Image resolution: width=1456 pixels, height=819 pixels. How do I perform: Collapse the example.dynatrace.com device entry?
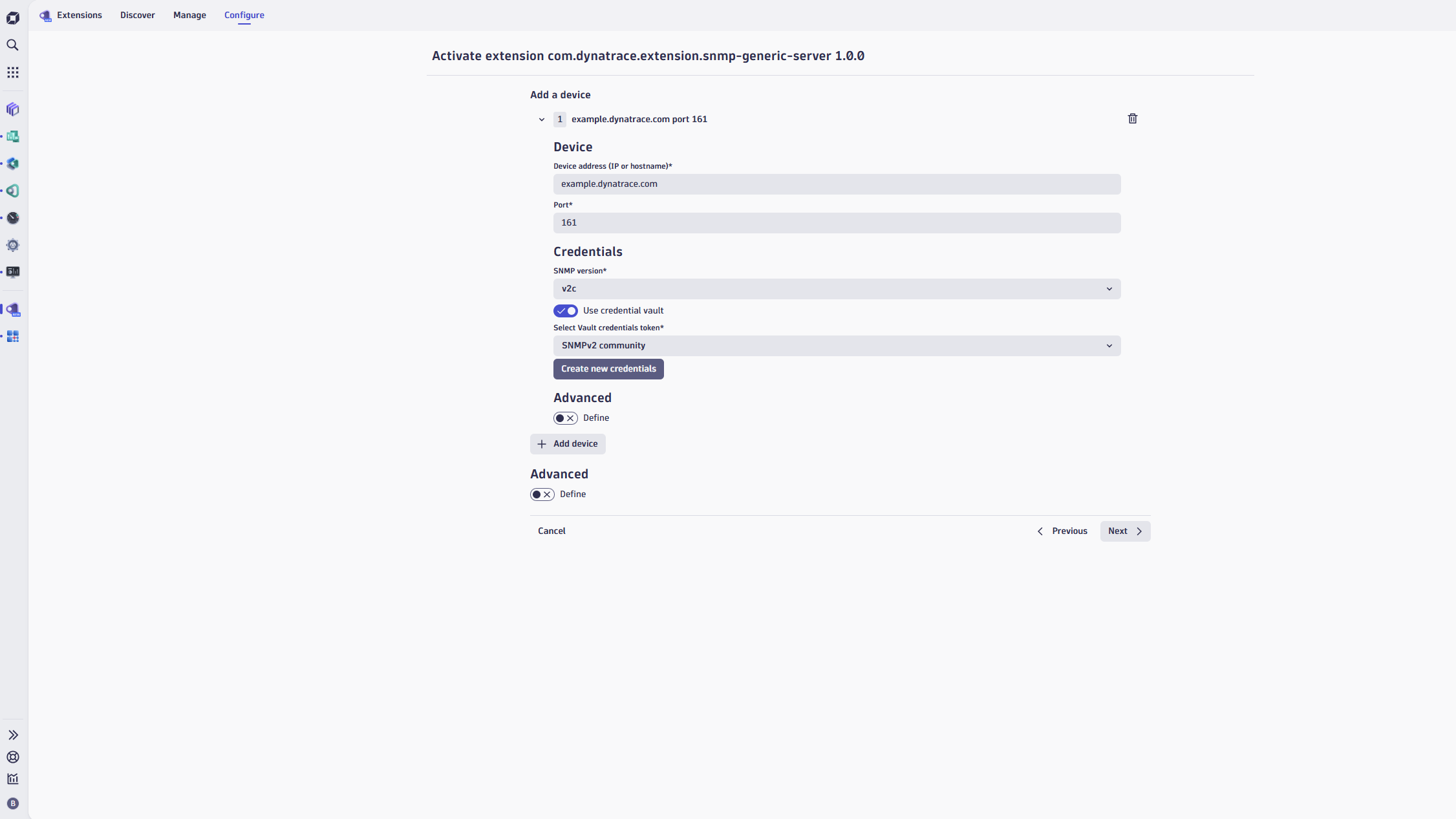pyautogui.click(x=541, y=120)
